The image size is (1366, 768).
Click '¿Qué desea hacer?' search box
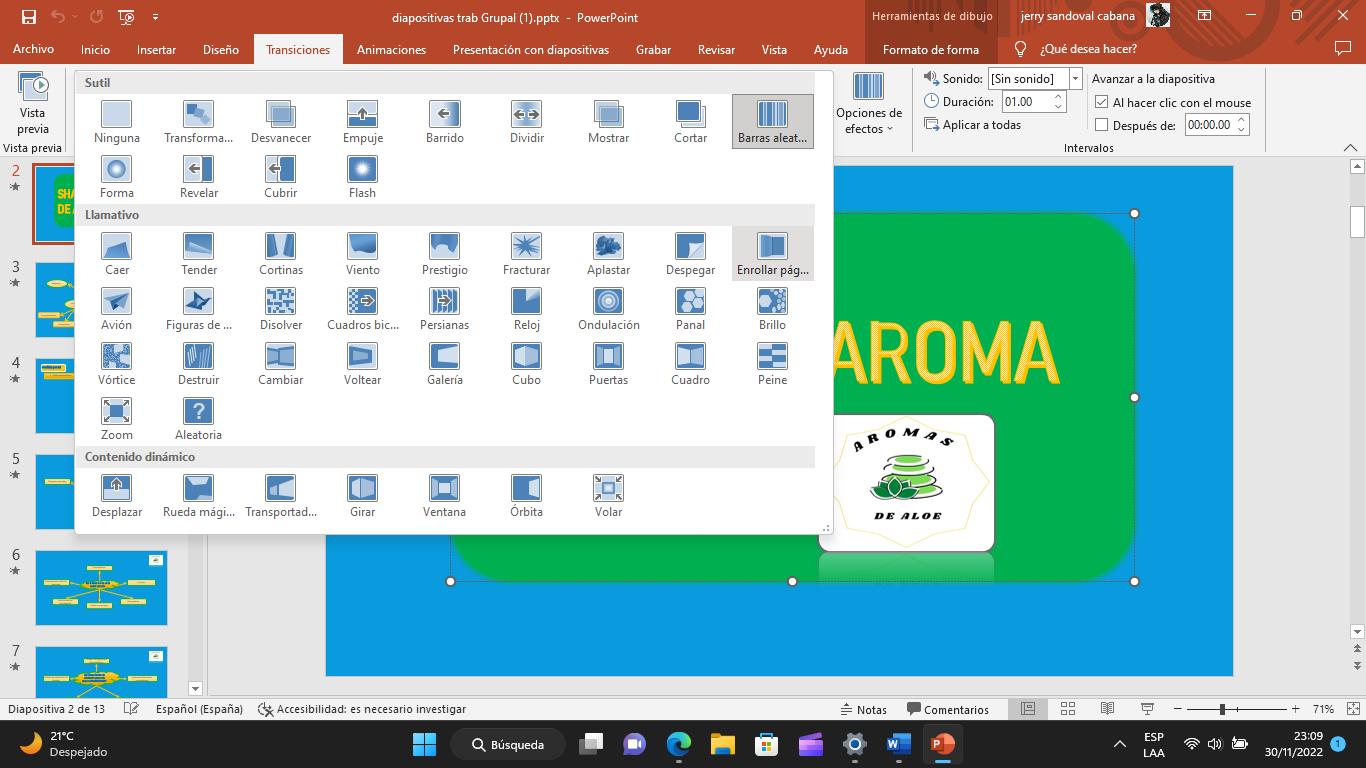pyautogui.click(x=1088, y=49)
